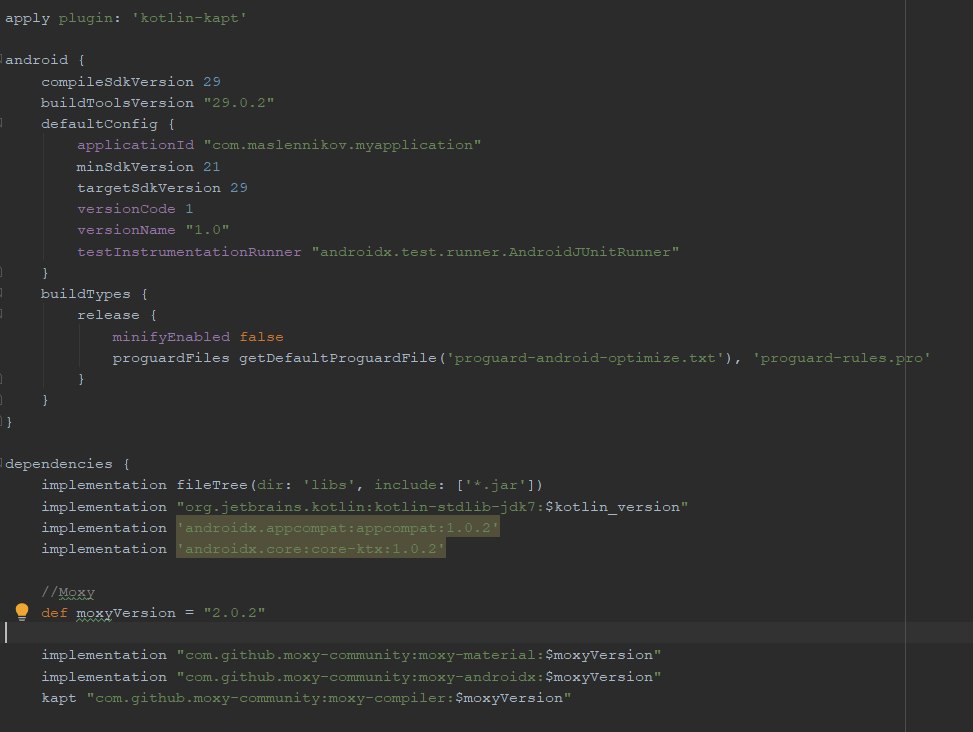Click the kotlin-stdlib-jdk7 dependency string

tap(432, 507)
